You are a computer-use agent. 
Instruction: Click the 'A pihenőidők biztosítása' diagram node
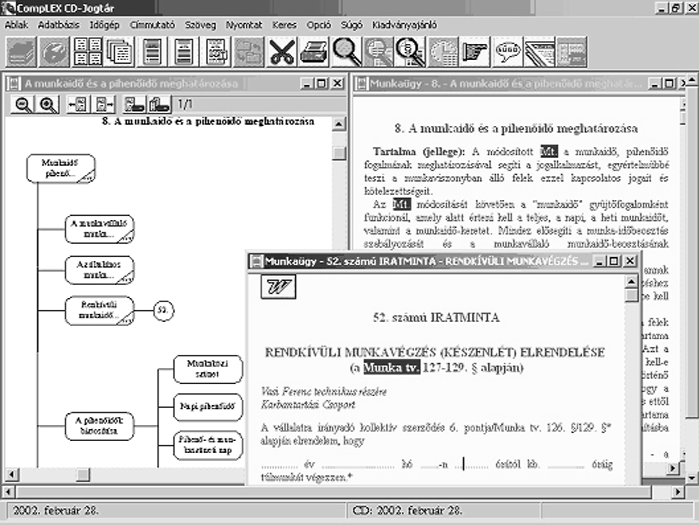(x=99, y=426)
